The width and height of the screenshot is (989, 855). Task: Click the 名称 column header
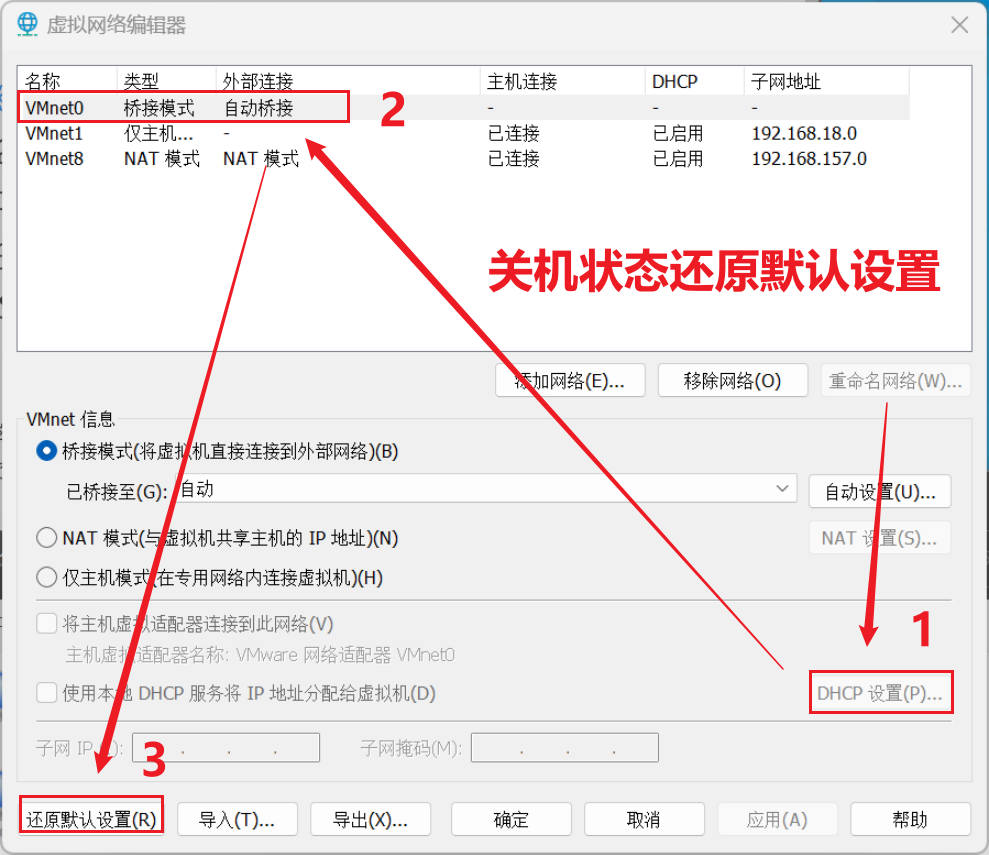[x=67, y=81]
